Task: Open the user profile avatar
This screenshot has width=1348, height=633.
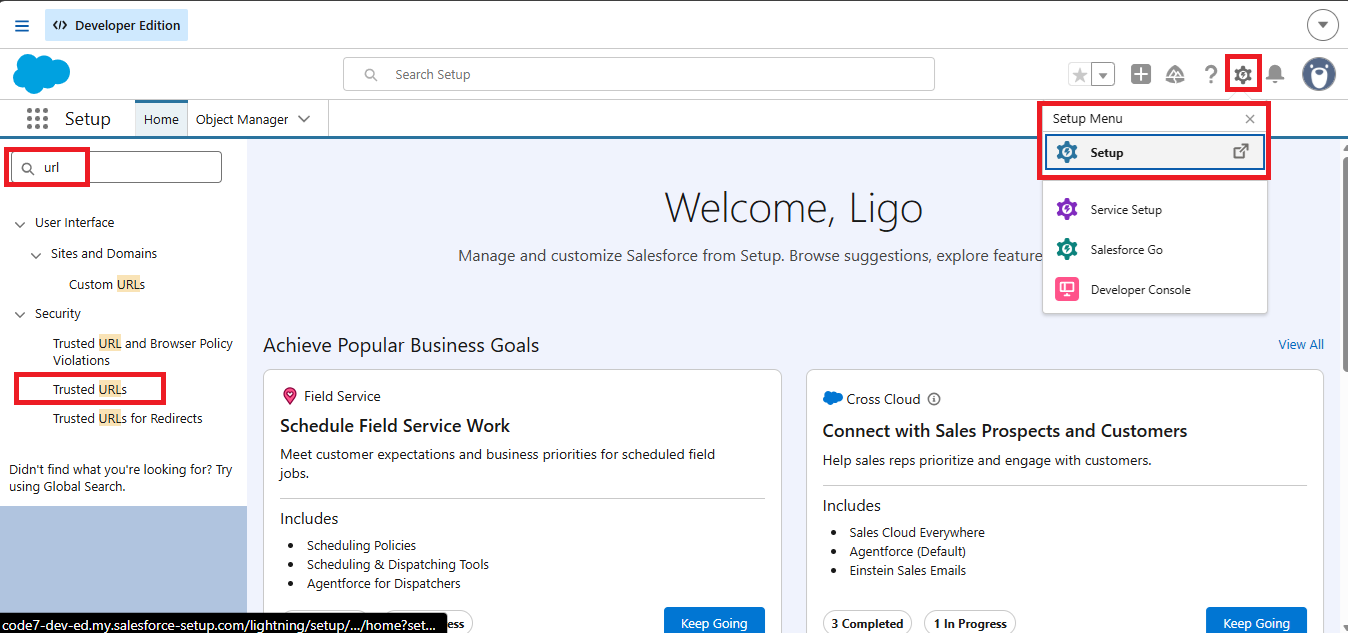Action: coord(1319,74)
